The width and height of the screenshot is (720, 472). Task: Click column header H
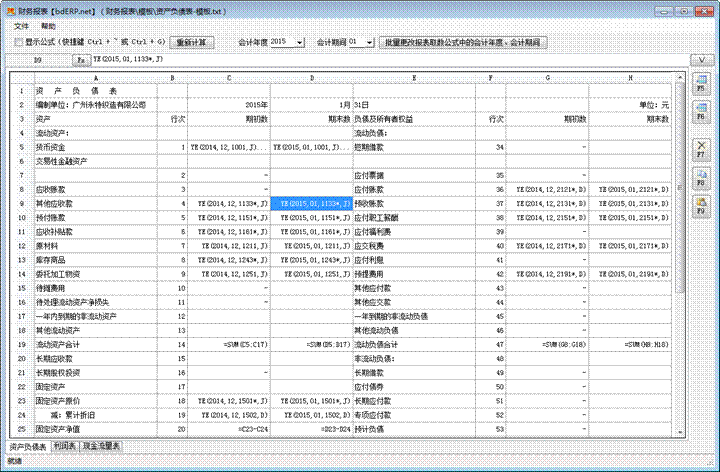coord(630,78)
